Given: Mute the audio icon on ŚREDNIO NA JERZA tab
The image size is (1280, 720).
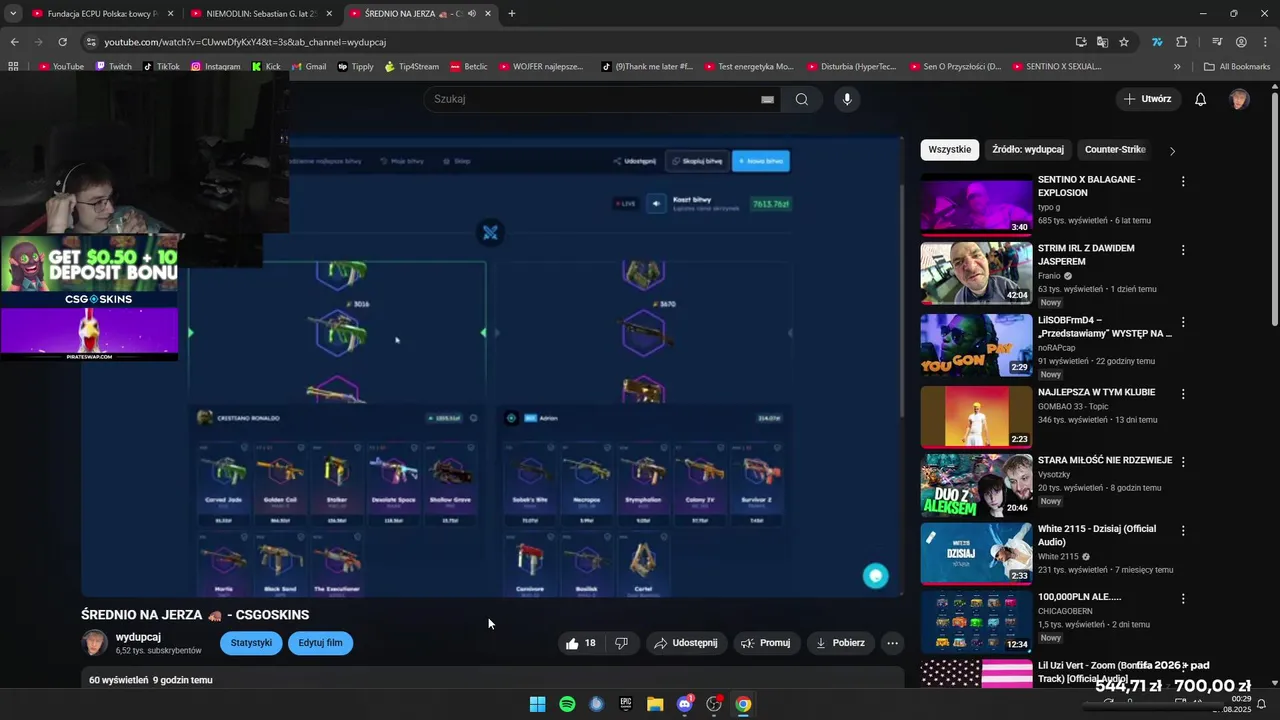Looking at the screenshot, I should pos(471,14).
